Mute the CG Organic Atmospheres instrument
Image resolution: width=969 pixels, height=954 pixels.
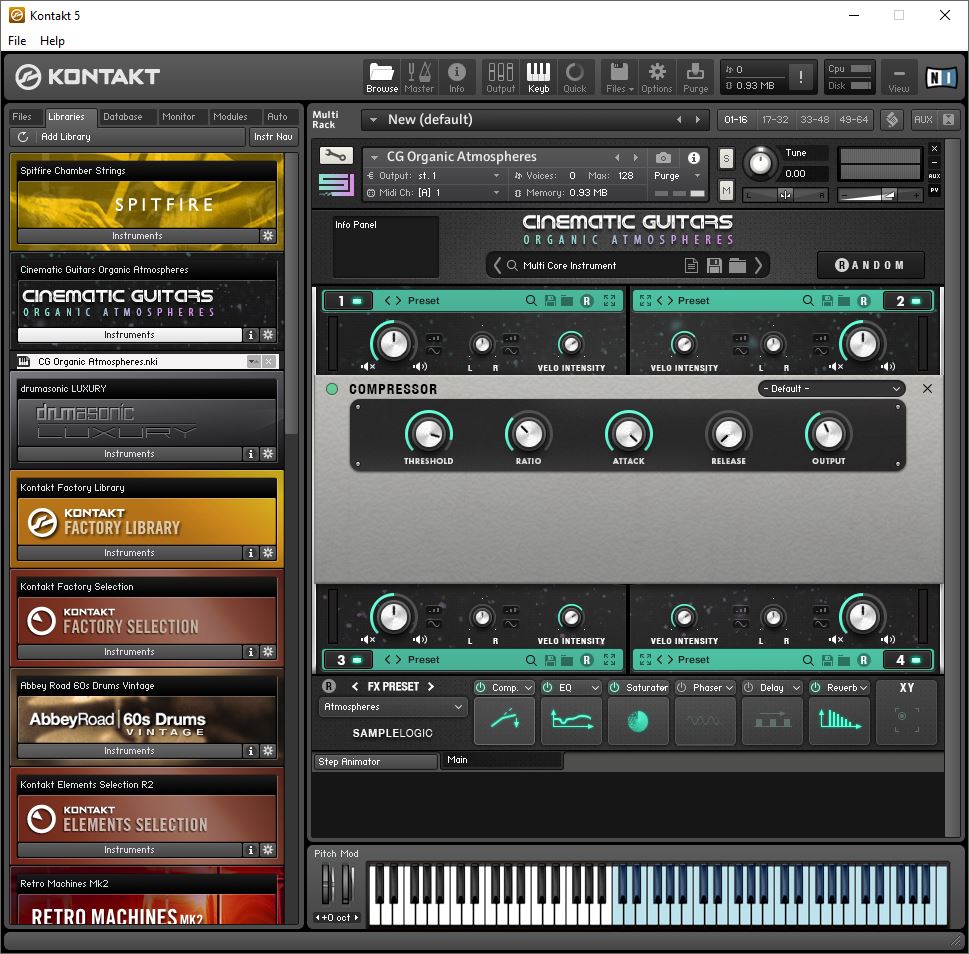pyautogui.click(x=726, y=192)
